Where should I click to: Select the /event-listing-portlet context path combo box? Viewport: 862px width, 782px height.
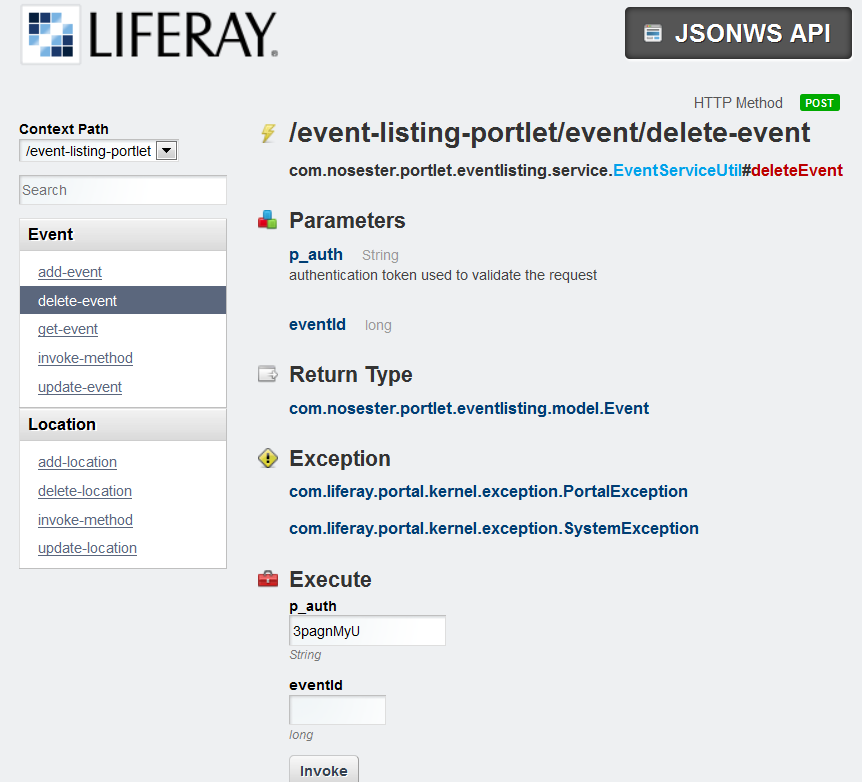pos(98,151)
